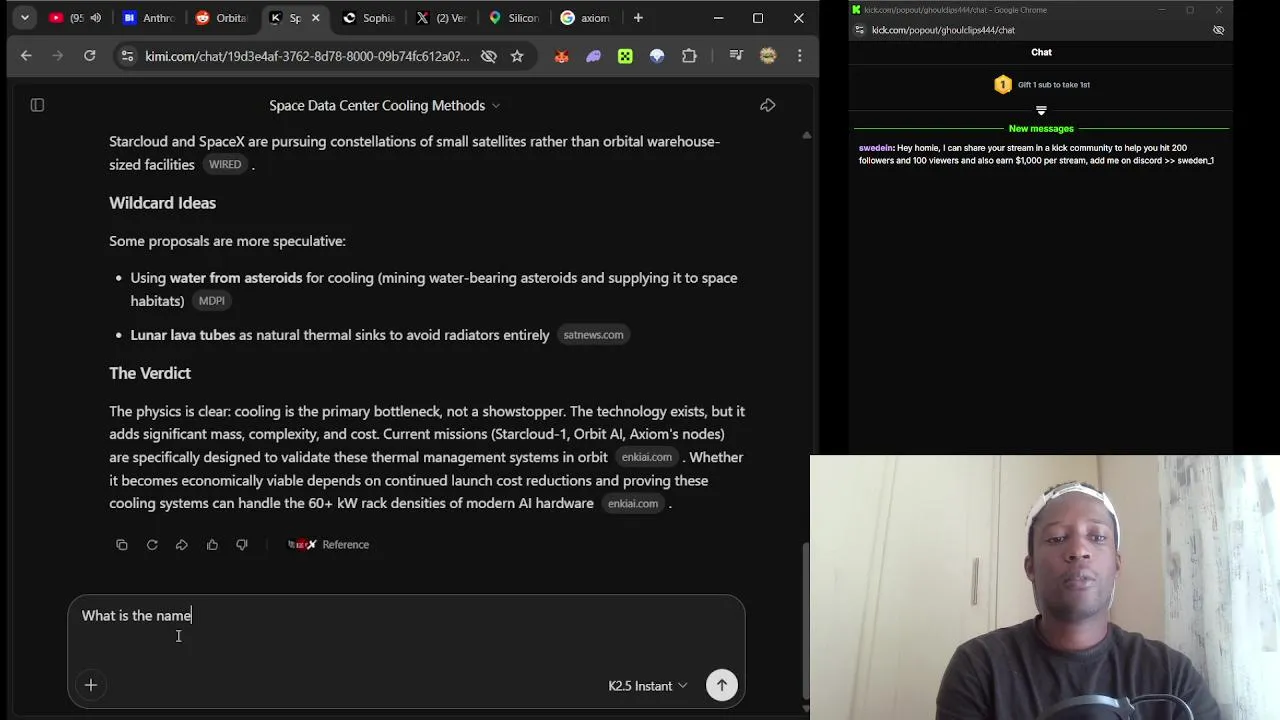This screenshot has width=1280, height=720.
Task: Open the purple ghost extension
Action: tap(593, 56)
